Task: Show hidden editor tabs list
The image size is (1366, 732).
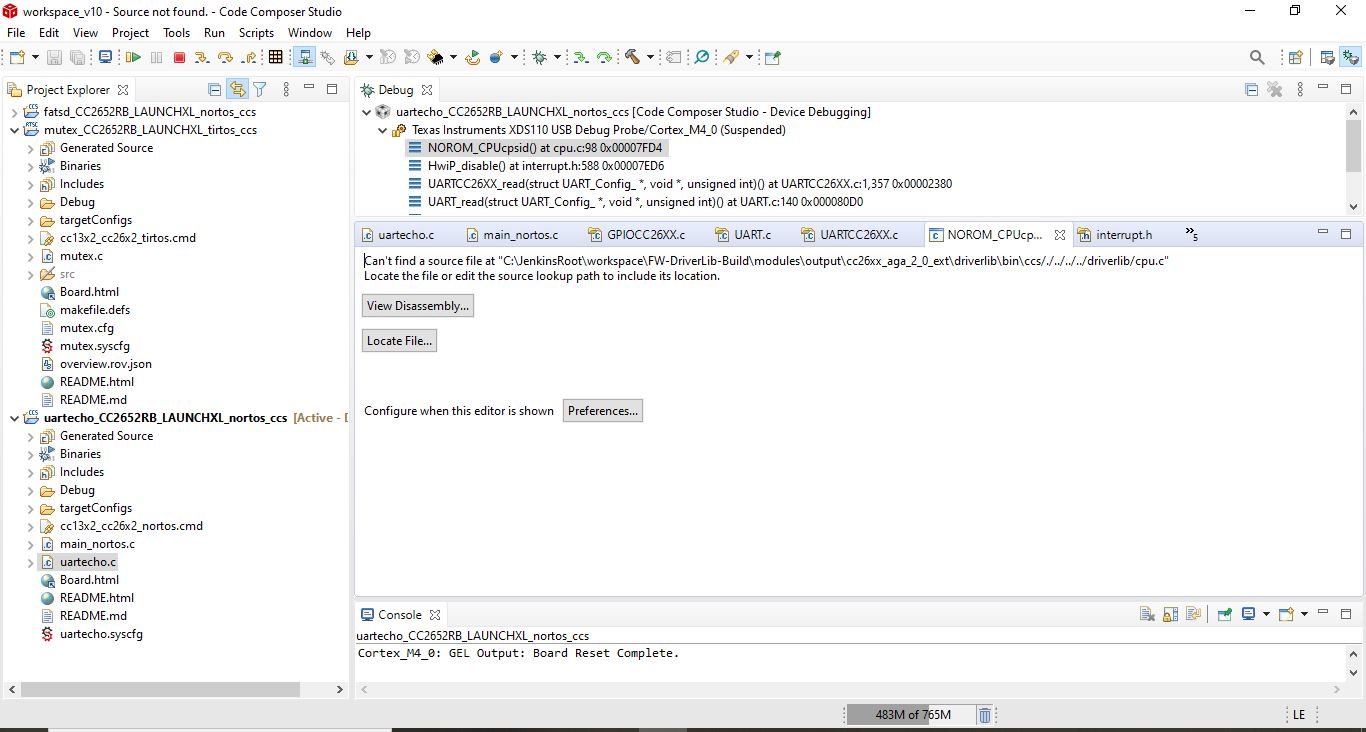Action: coord(1192,234)
